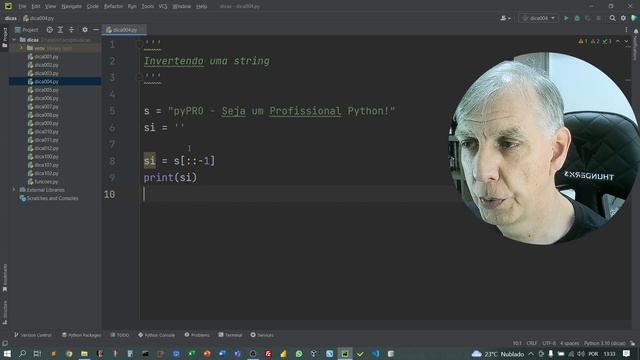The width and height of the screenshot is (640, 360).
Task: Open the Python Console tool window
Action: 156,335
